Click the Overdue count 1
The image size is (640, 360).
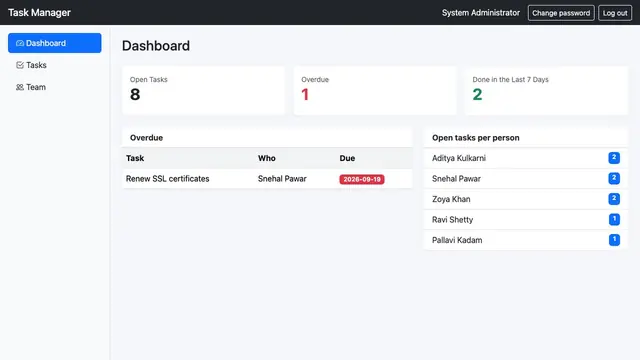[305, 95]
